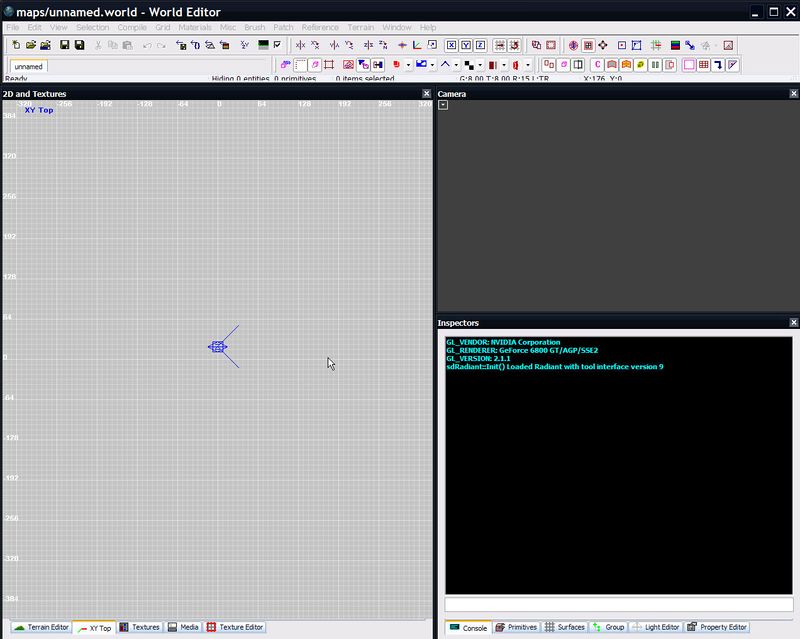Click inside the unnamed texture field
Image resolution: width=800 pixels, height=639 pixels.
coord(30,66)
